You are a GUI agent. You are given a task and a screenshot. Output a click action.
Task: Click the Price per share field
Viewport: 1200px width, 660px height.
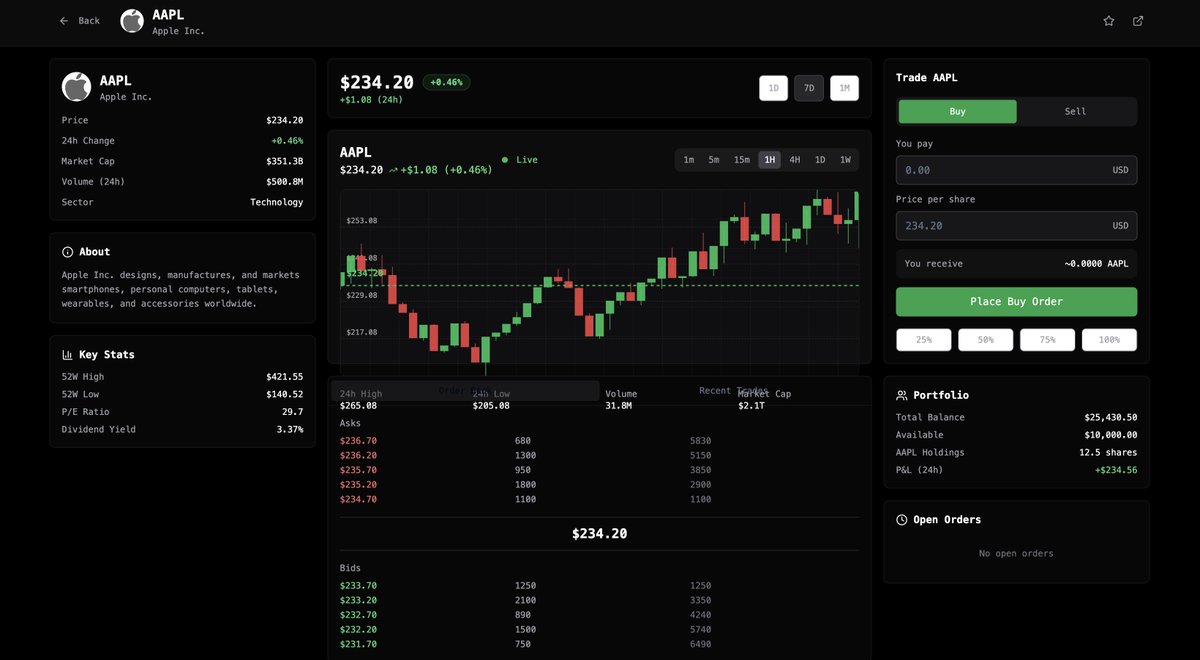coord(1016,226)
